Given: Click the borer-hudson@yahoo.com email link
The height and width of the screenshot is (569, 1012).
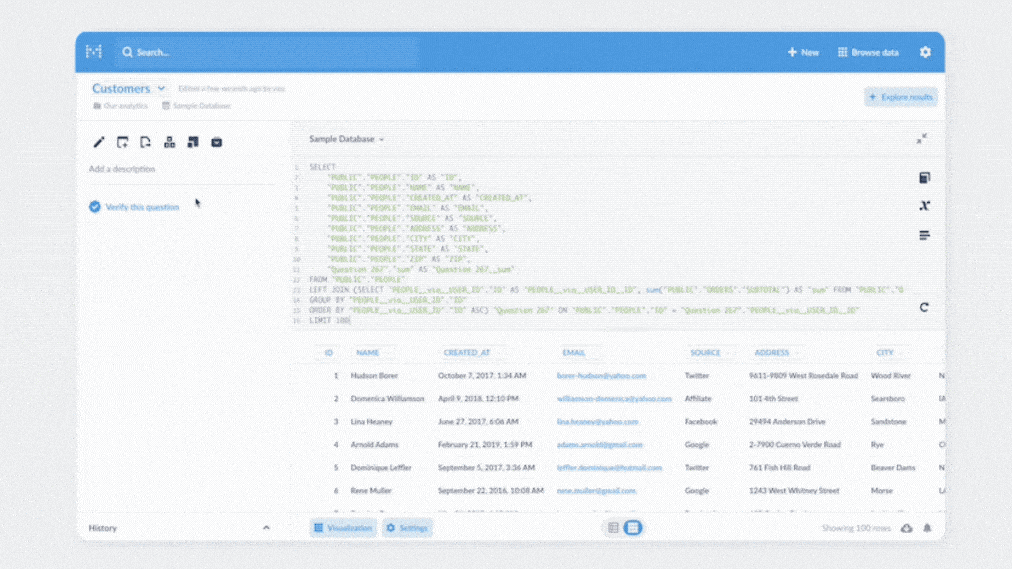Looking at the screenshot, I should (602, 375).
